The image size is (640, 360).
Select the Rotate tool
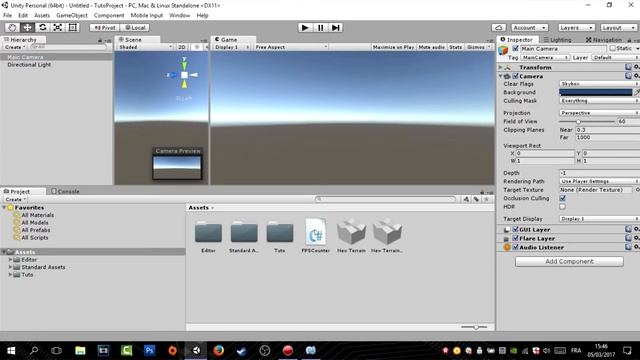click(42, 27)
